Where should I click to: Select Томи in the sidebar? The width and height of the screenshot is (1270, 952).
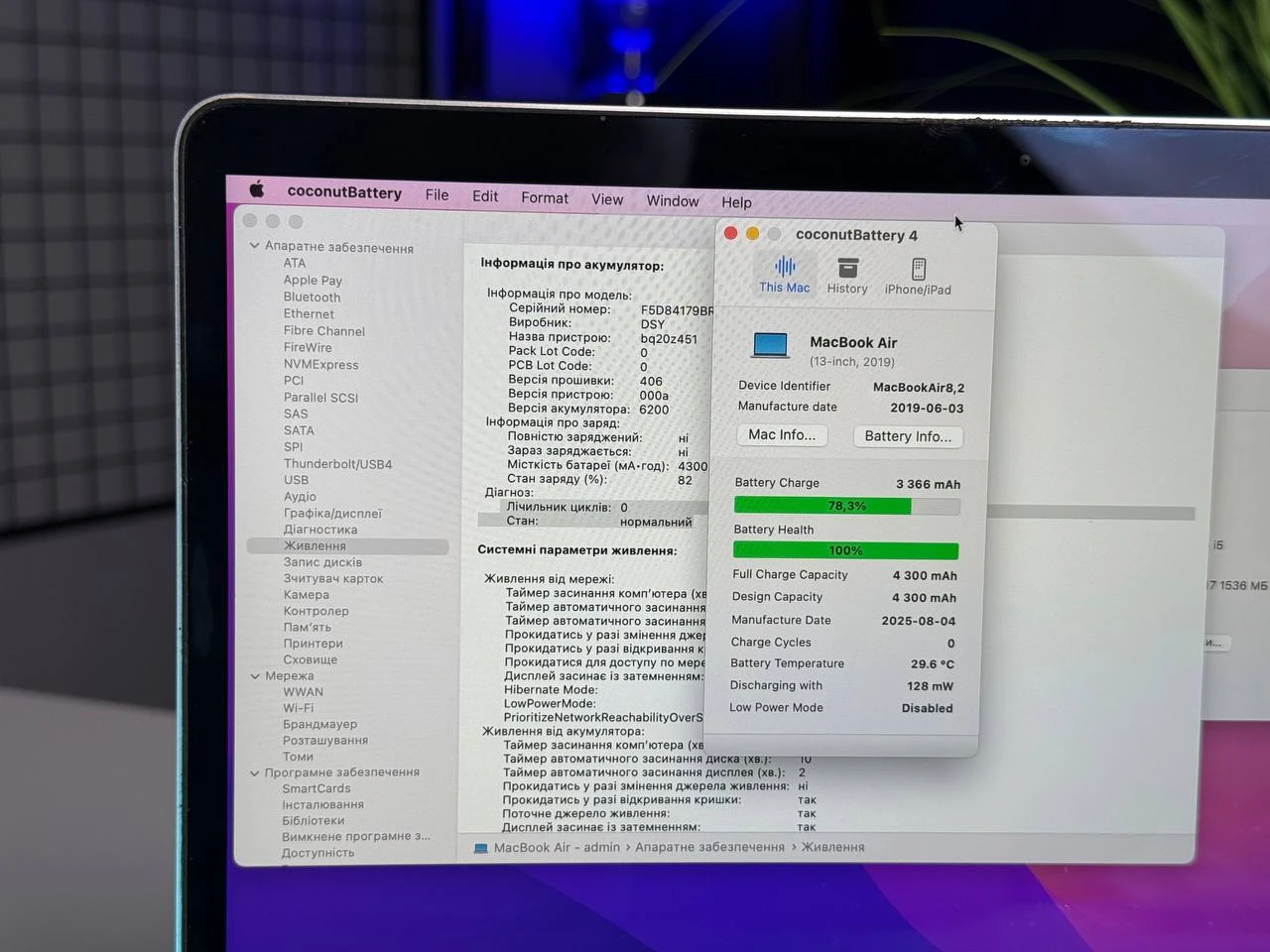pyautogui.click(x=298, y=757)
